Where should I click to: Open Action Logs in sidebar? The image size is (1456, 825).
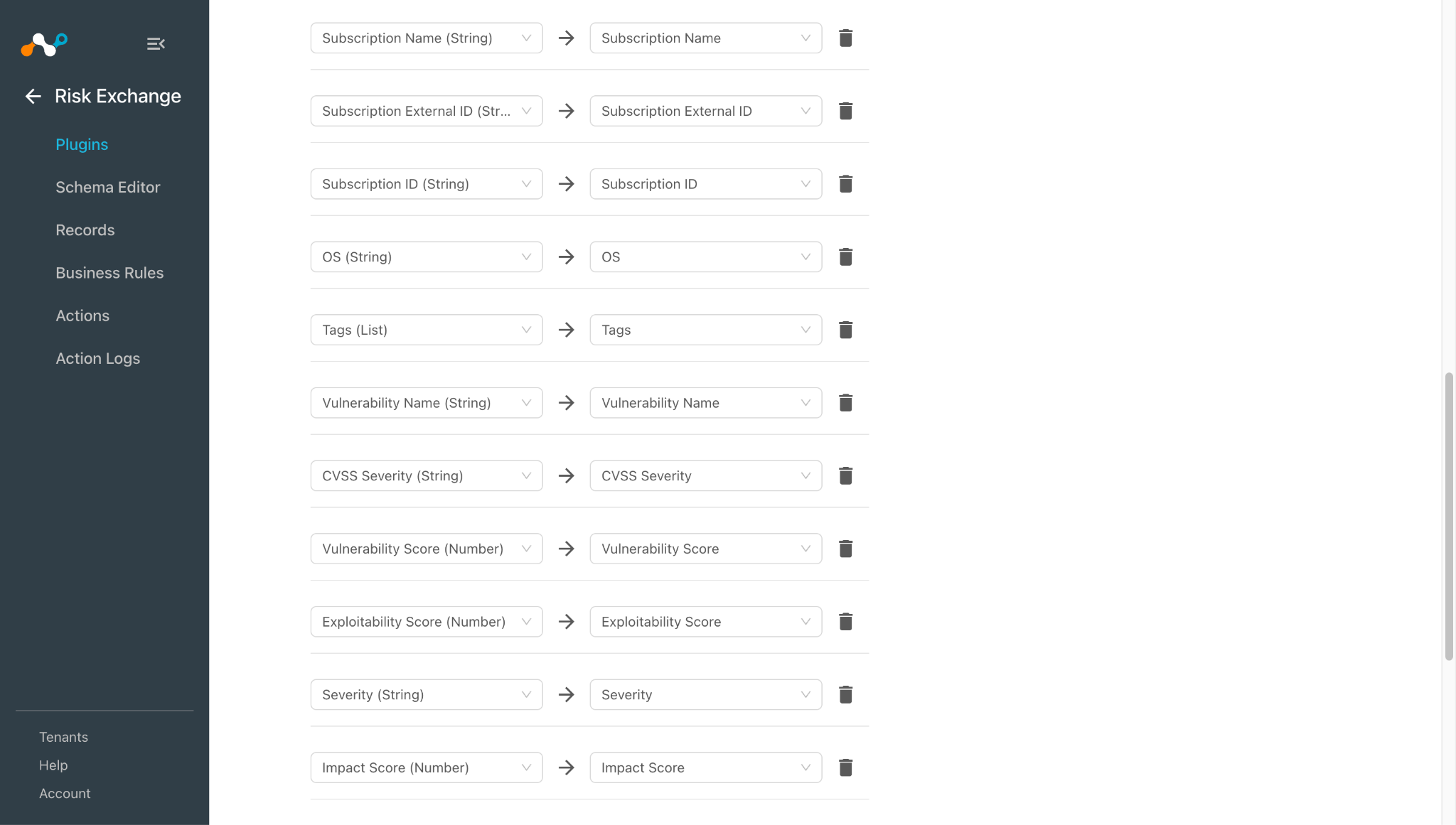point(98,359)
